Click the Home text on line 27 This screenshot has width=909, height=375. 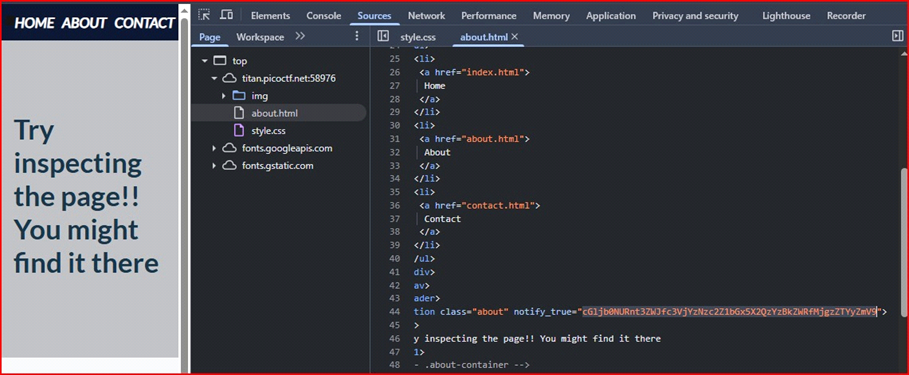coord(435,86)
